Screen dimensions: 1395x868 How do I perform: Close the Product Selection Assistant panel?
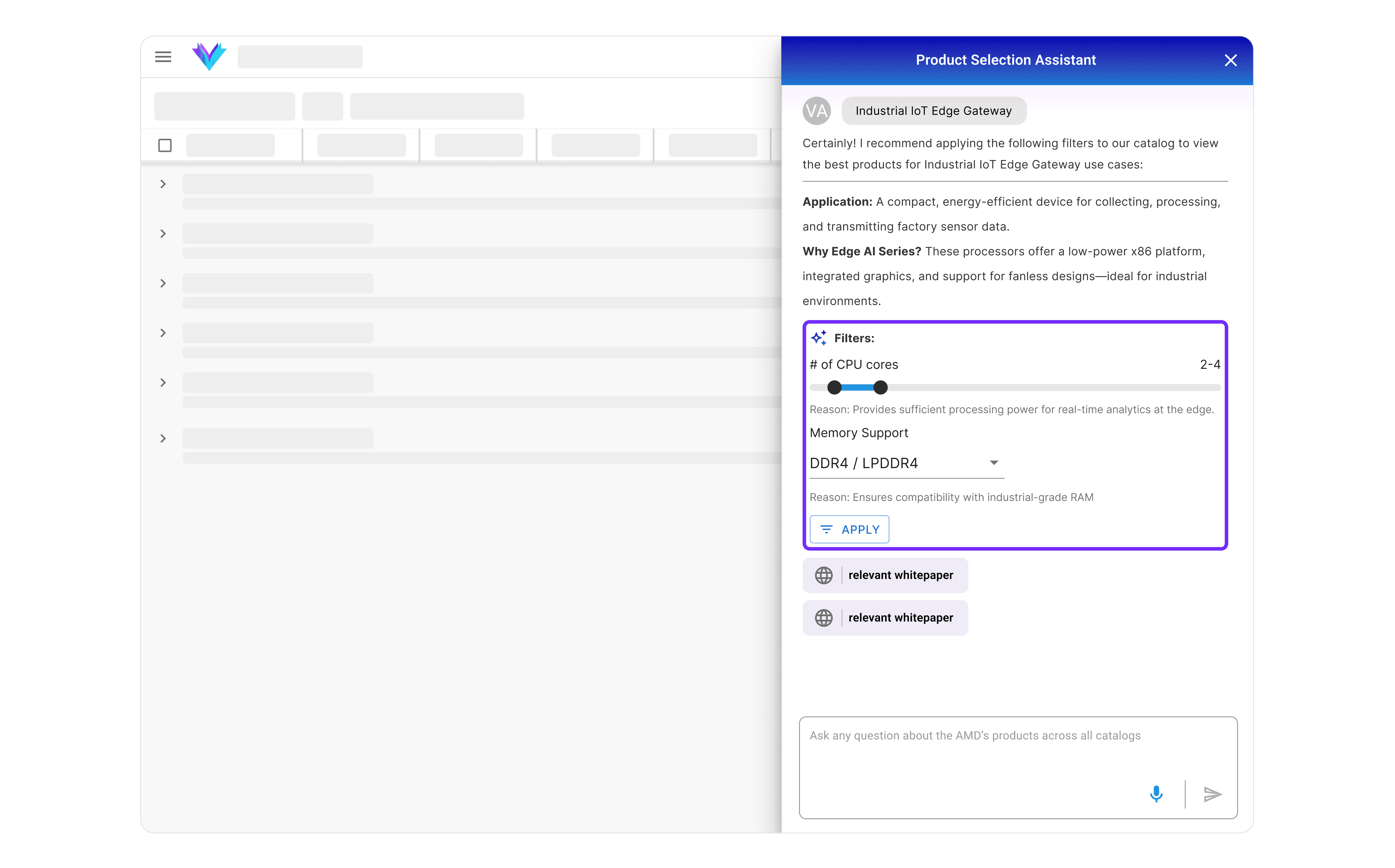[1230, 60]
